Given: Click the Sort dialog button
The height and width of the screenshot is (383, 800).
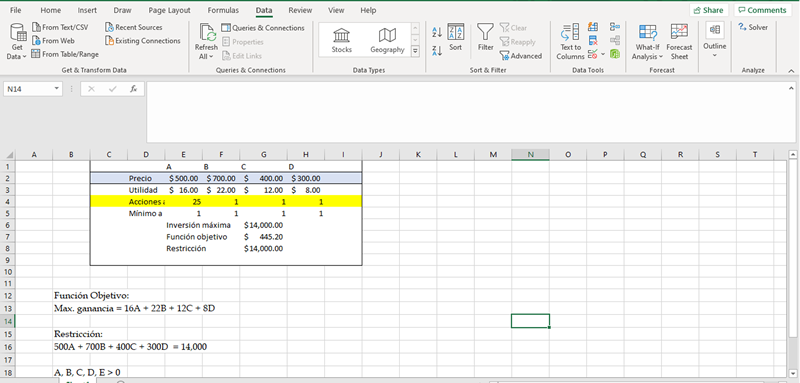Looking at the screenshot, I should pos(456,38).
